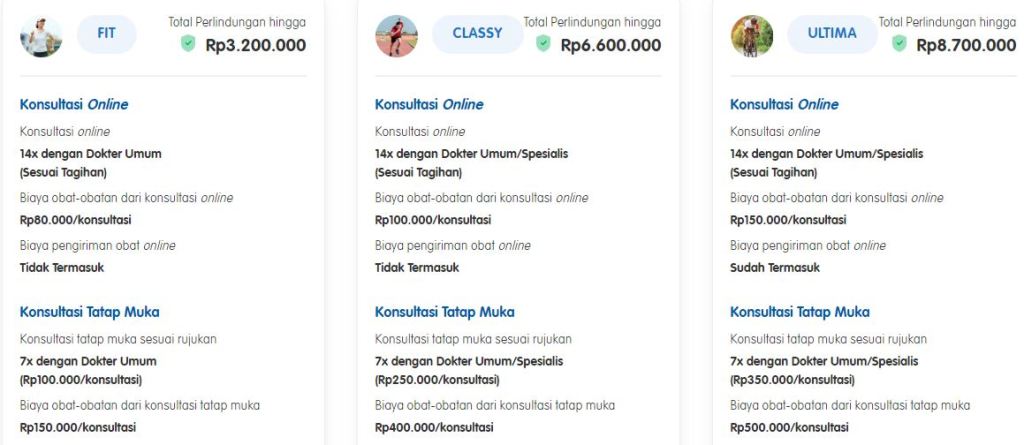This screenshot has height=445, width=1024.
Task: Click the Rp3.200.000 total protection amount
Action: [x=255, y=45]
